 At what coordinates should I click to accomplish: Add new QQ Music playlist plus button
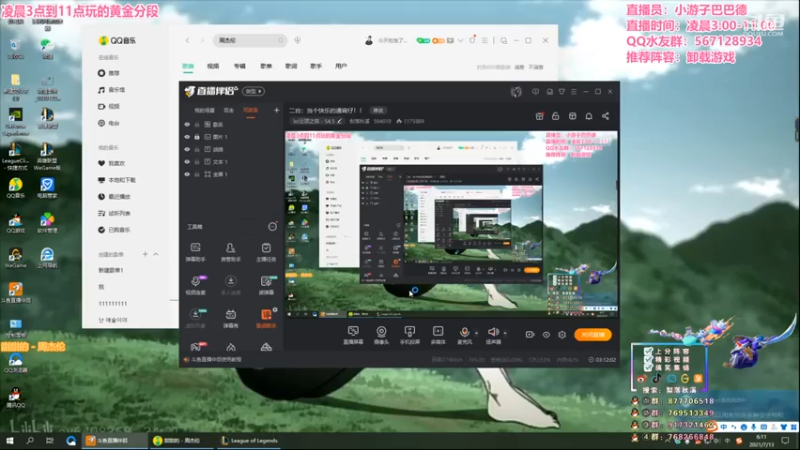[x=145, y=254]
